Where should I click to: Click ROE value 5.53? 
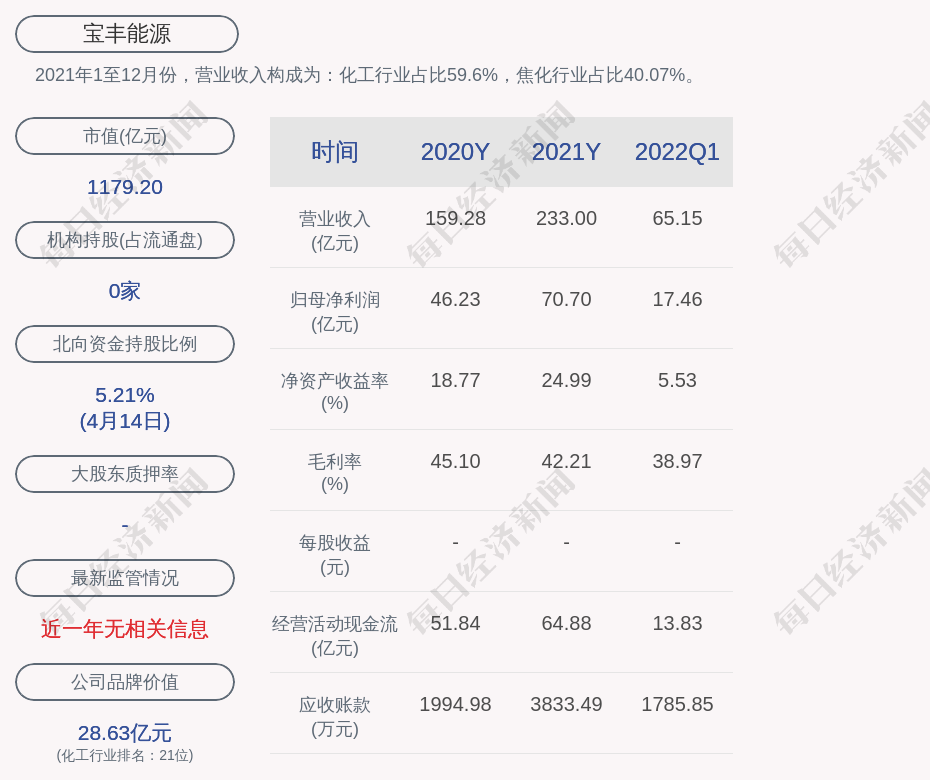677,380
